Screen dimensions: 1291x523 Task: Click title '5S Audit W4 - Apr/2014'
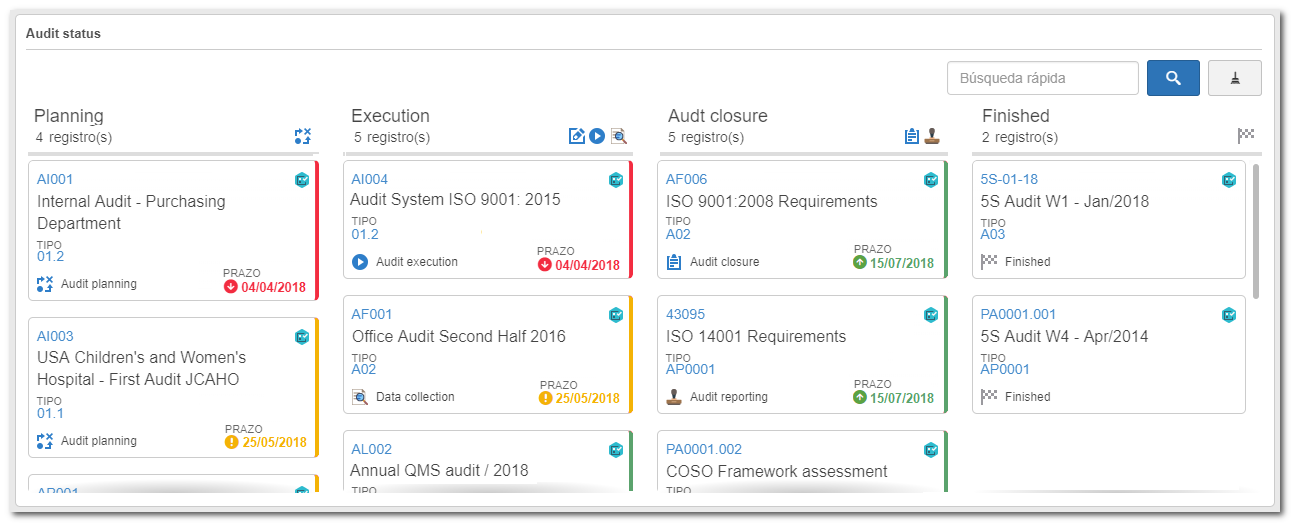click(x=1064, y=336)
